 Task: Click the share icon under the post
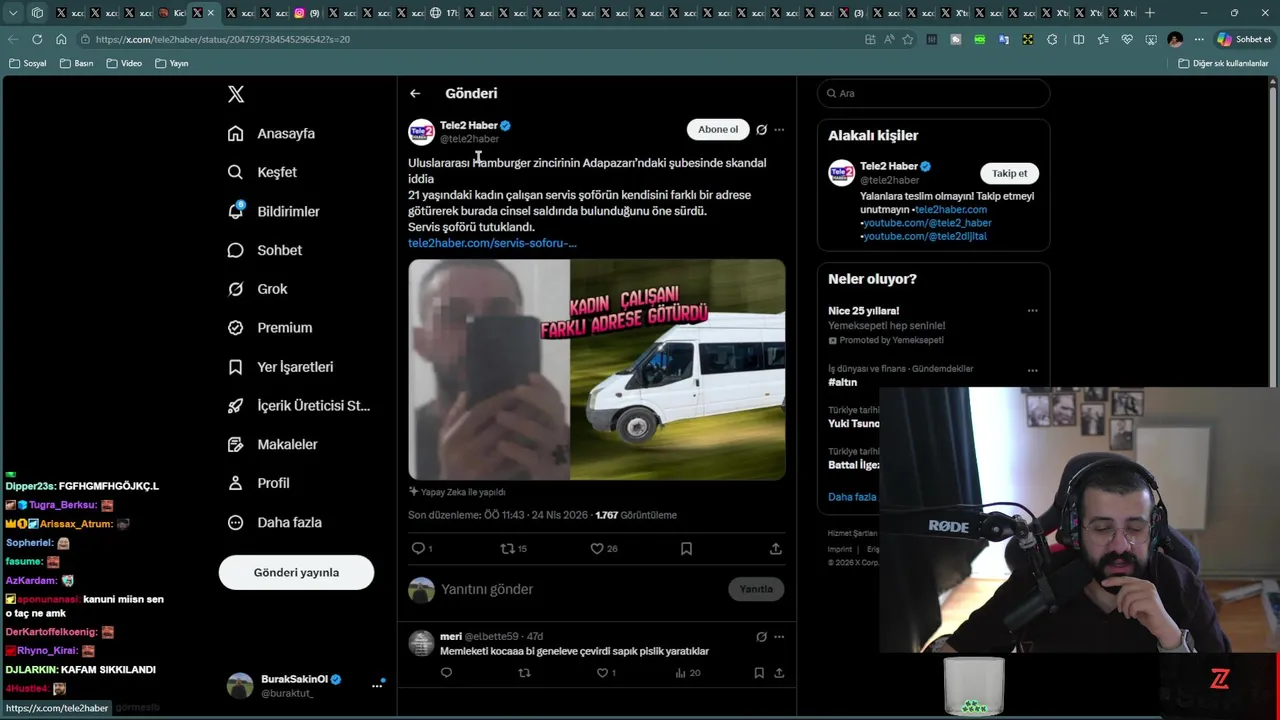(x=775, y=548)
